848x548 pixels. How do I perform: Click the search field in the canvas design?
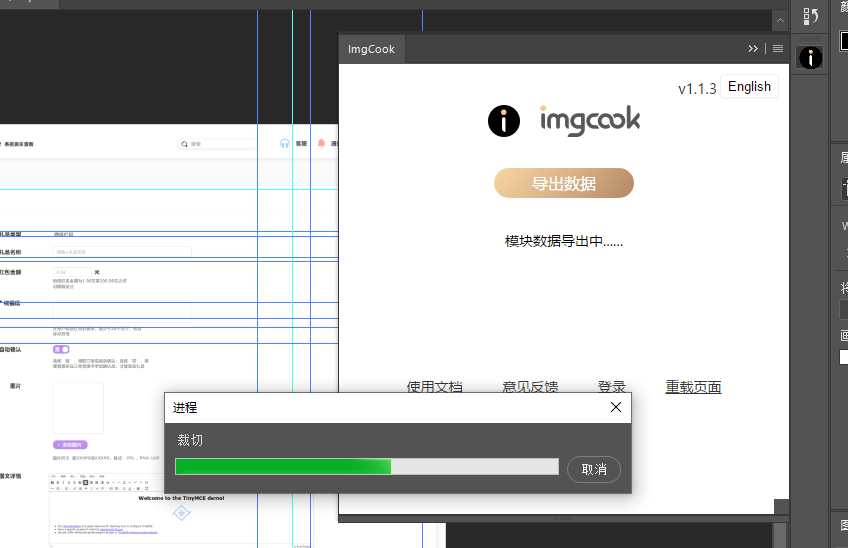click(x=217, y=144)
